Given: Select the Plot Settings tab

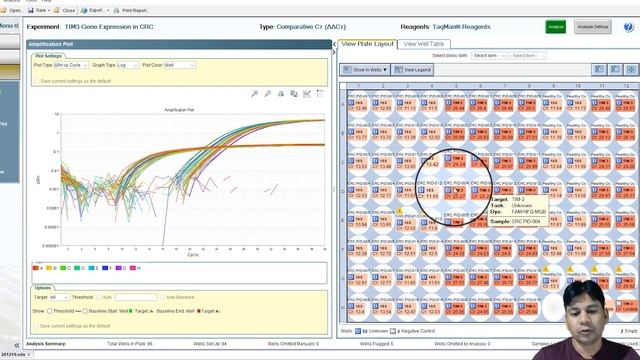Looking at the screenshot, I should pyautogui.click(x=48, y=56).
